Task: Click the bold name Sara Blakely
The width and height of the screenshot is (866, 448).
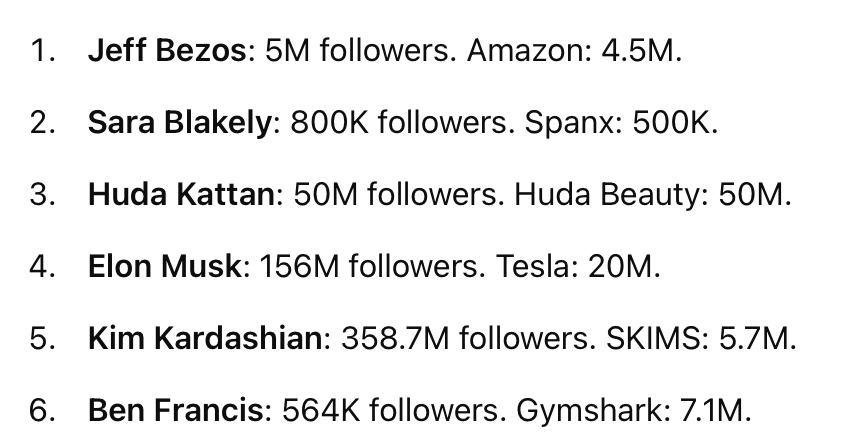Action: pos(179,123)
